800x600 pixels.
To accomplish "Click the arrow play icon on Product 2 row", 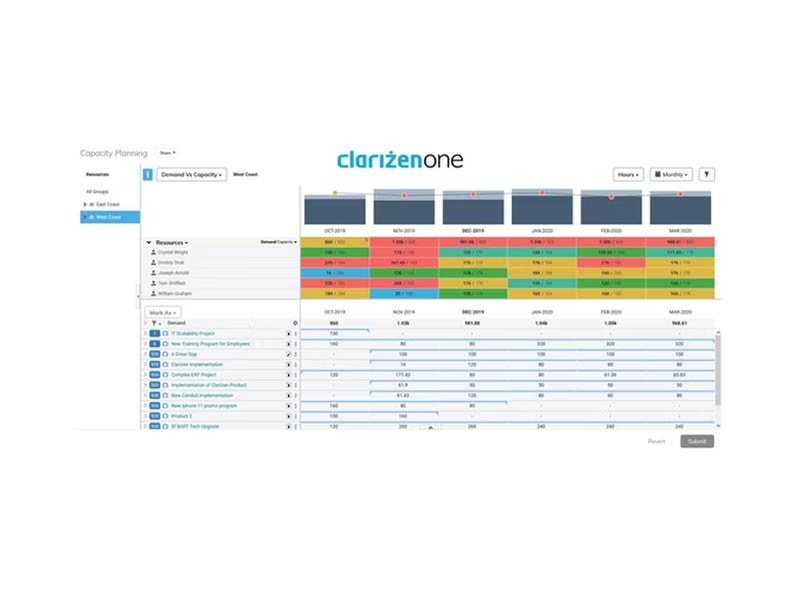I will (x=289, y=417).
